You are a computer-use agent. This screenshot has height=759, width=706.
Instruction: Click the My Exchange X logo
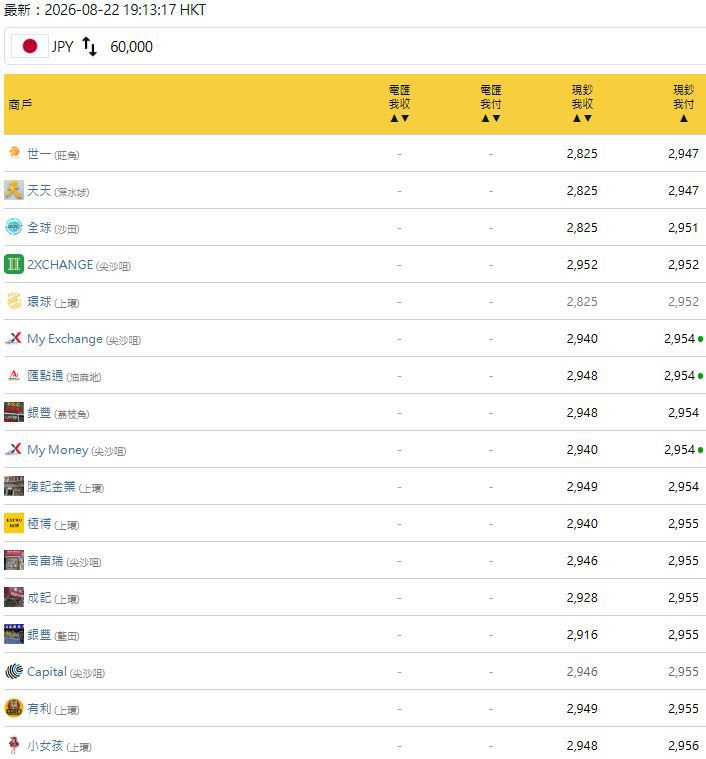point(14,338)
